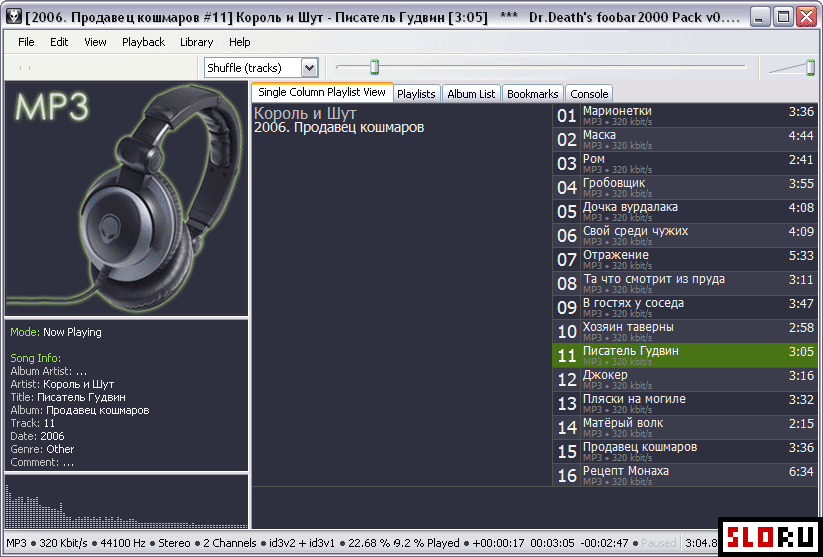
Task: Click the headphones album art image
Action: [126, 198]
